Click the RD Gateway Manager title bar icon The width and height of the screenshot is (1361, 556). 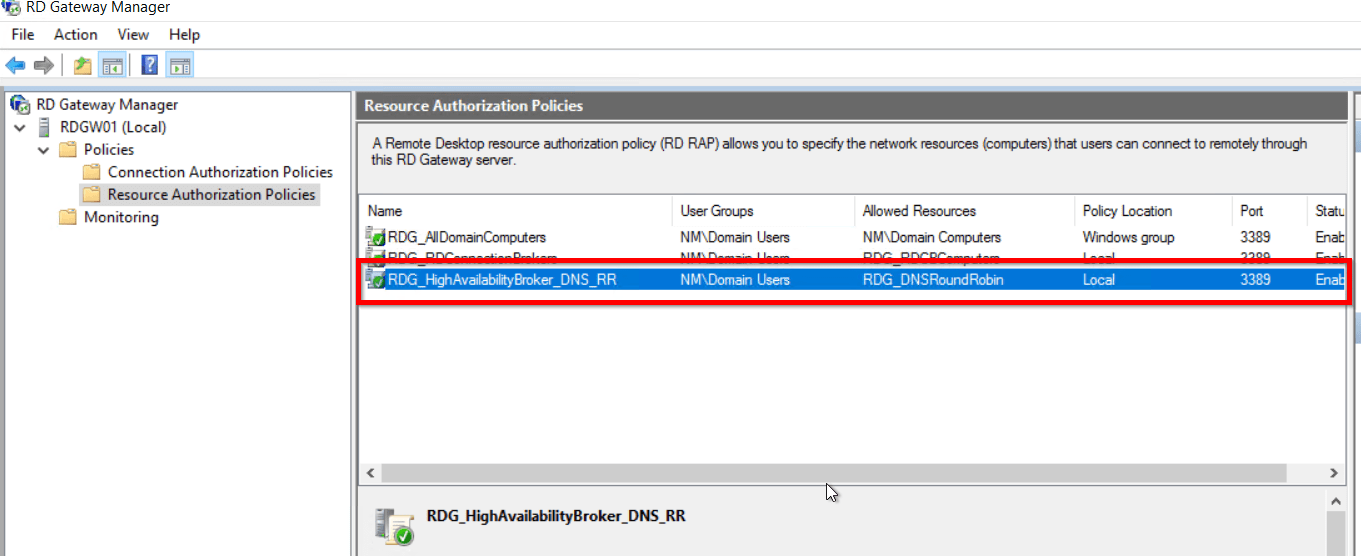click(12, 8)
